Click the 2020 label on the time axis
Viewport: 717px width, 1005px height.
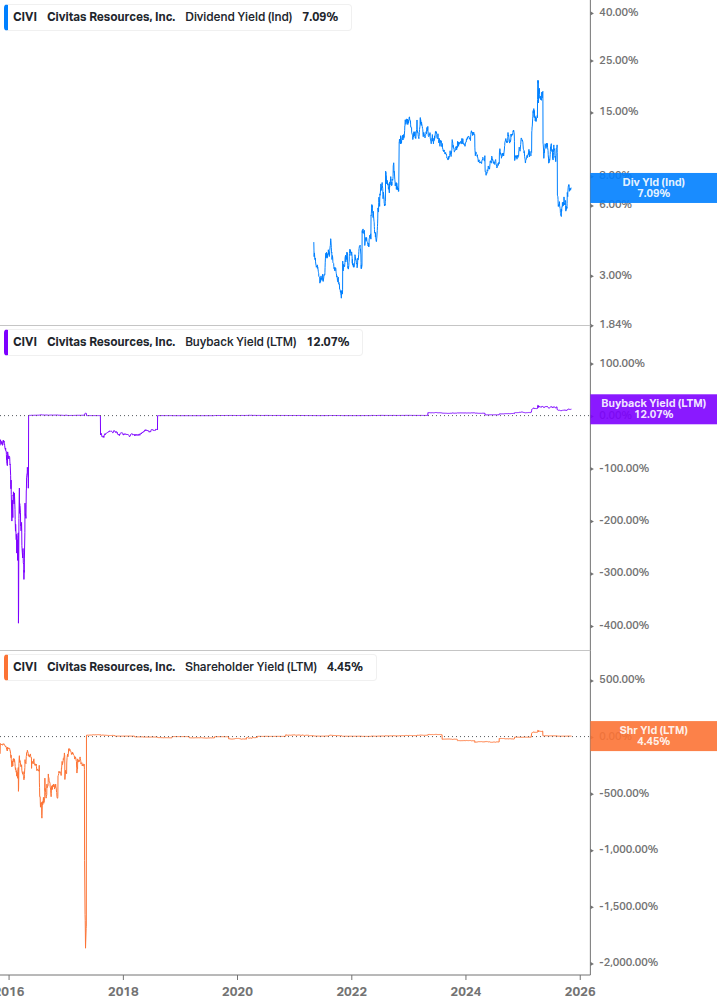[x=237, y=992]
